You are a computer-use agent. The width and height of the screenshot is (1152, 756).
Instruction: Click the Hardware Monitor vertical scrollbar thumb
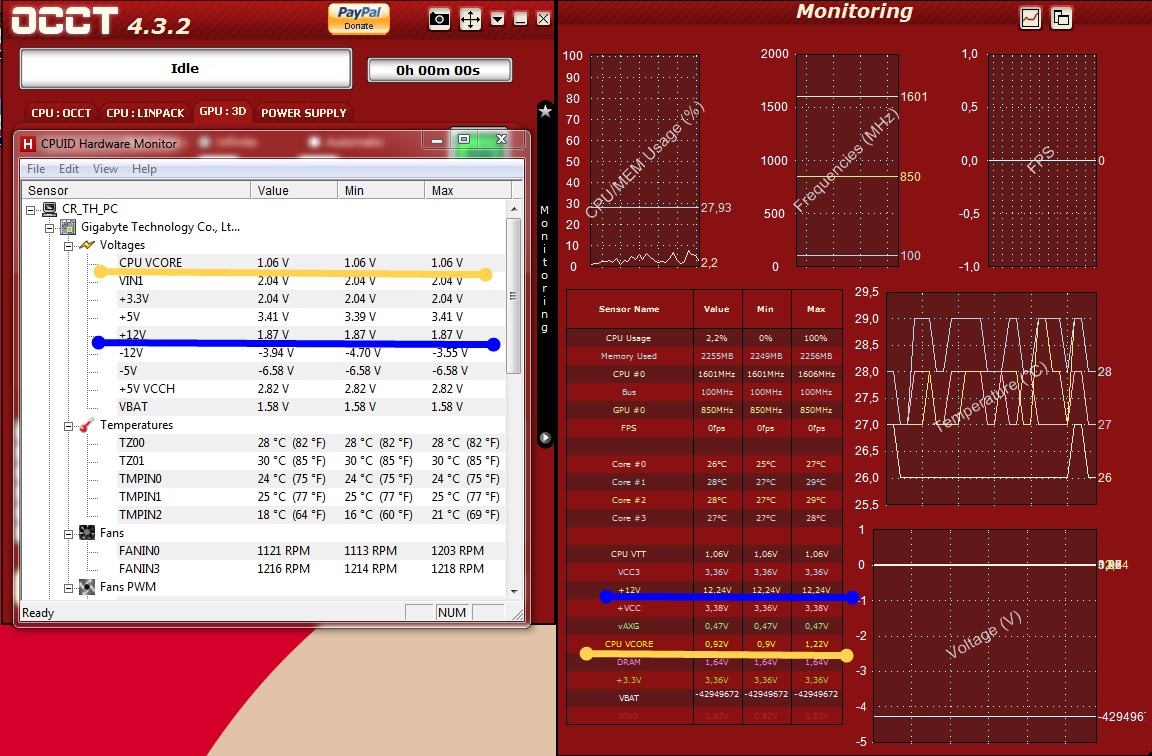(x=514, y=295)
